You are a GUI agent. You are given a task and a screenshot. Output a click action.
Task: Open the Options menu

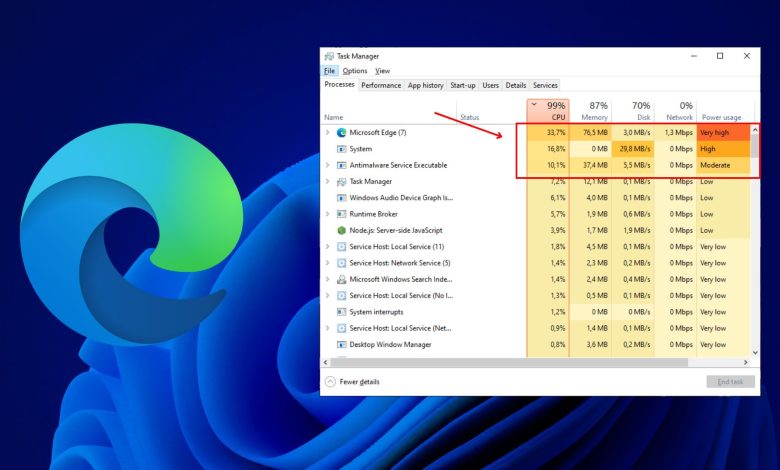coord(355,71)
